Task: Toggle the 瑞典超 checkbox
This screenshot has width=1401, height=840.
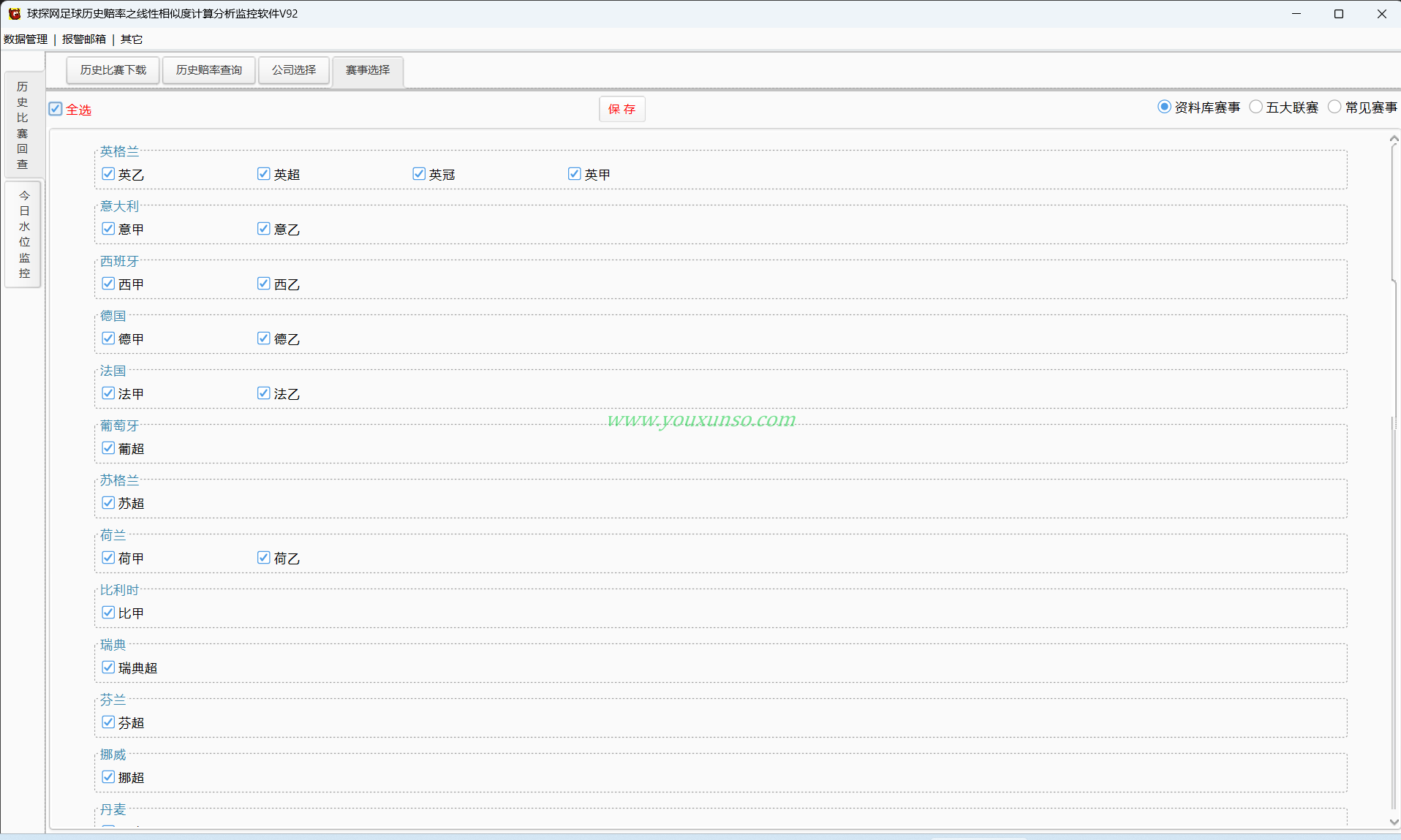Action: coord(108,667)
